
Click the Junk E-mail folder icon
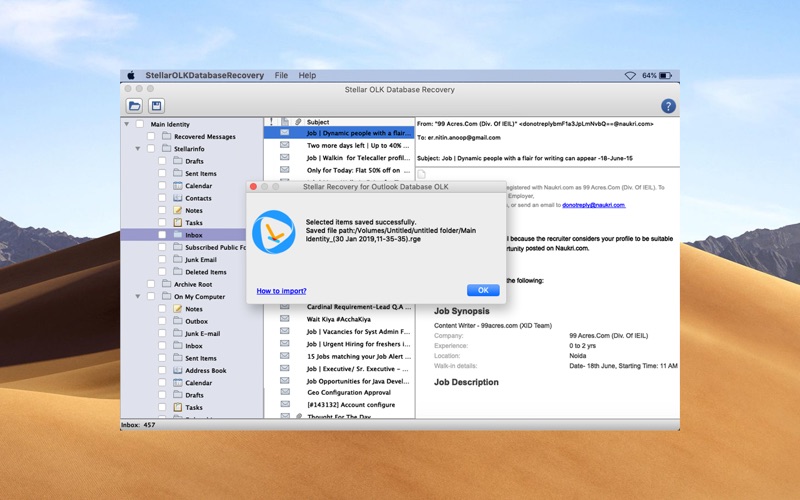point(178,333)
